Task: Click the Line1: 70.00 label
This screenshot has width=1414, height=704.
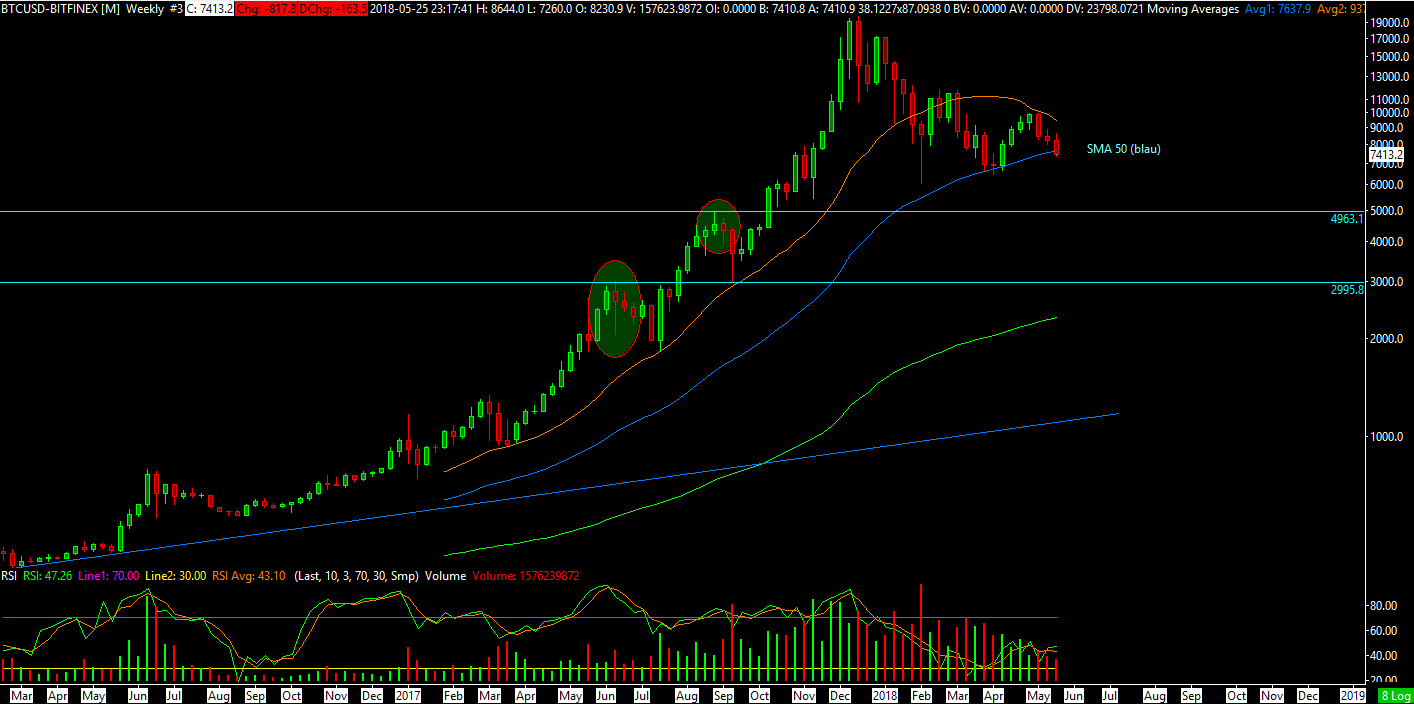Action: click(108, 576)
